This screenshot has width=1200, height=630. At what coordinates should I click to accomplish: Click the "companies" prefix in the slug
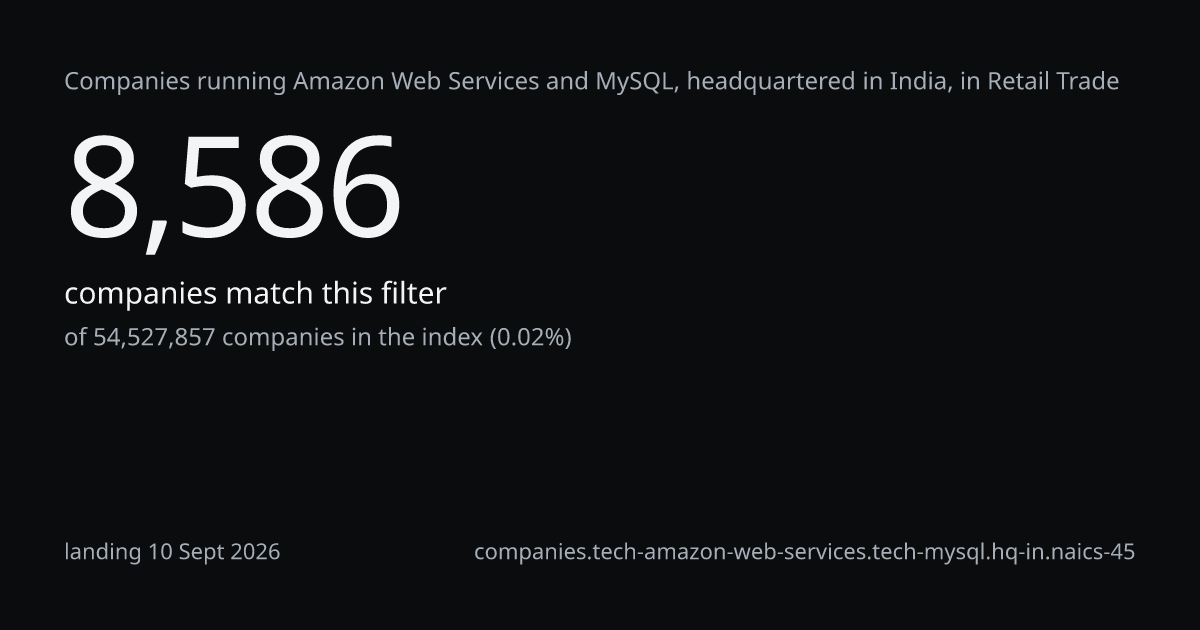point(529,552)
